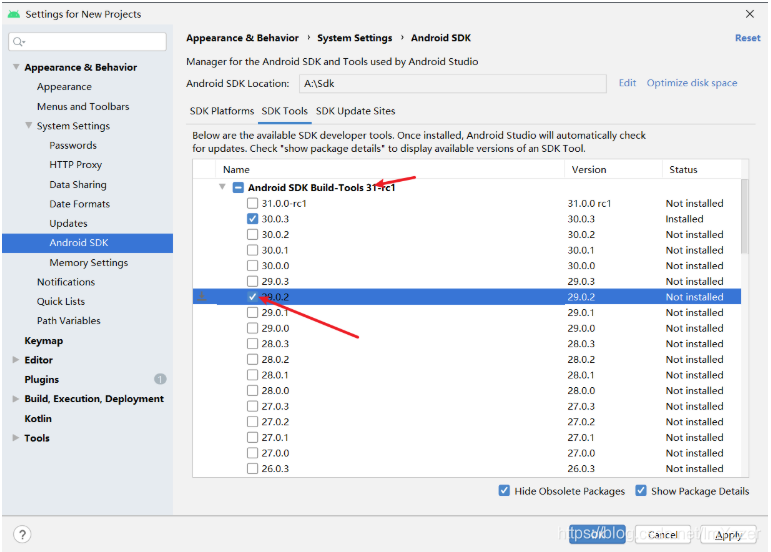This screenshot has width=771, height=552.
Task: Uncheck the 30.0.3 build tools checkbox
Action: [252, 219]
